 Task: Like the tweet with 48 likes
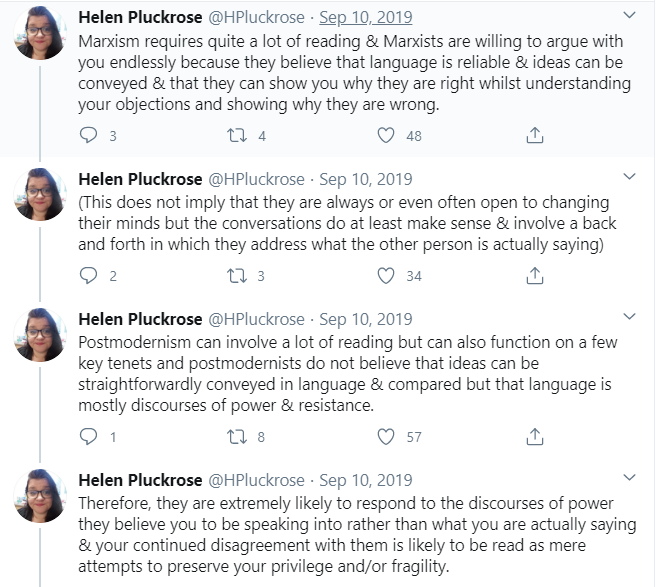[386, 135]
